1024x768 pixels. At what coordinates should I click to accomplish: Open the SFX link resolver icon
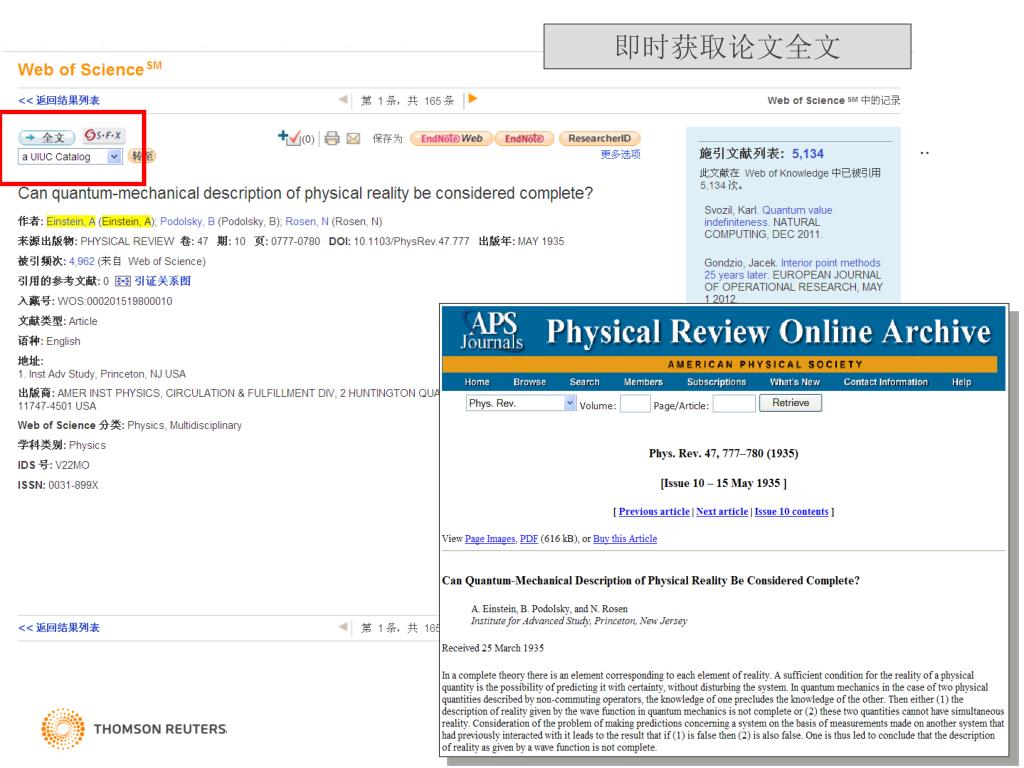[x=103, y=136]
